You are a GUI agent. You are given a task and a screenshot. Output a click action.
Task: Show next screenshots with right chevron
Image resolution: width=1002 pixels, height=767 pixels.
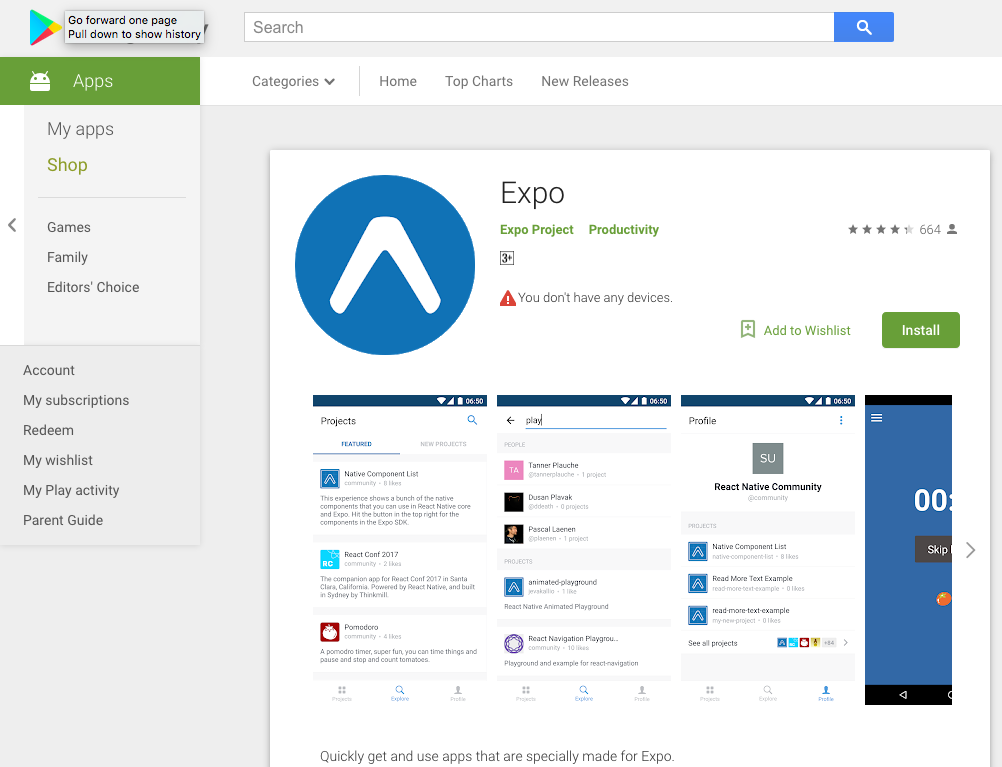[x=971, y=550]
